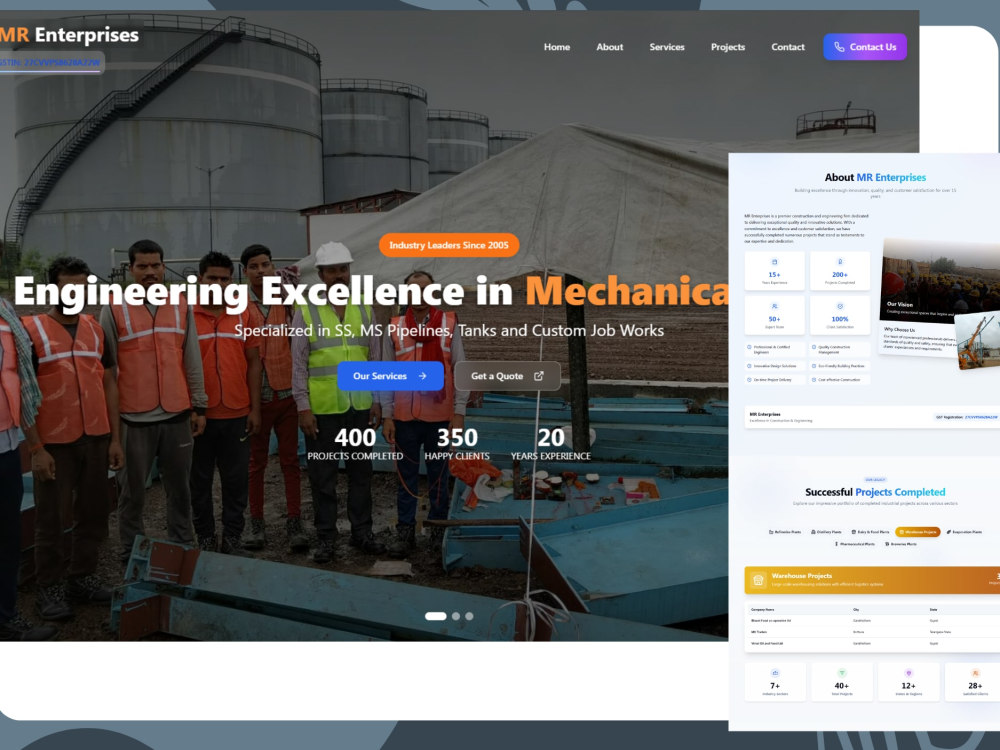Select the Pharmaceutical Plants tab
The height and width of the screenshot is (750, 1000).
pos(855,544)
